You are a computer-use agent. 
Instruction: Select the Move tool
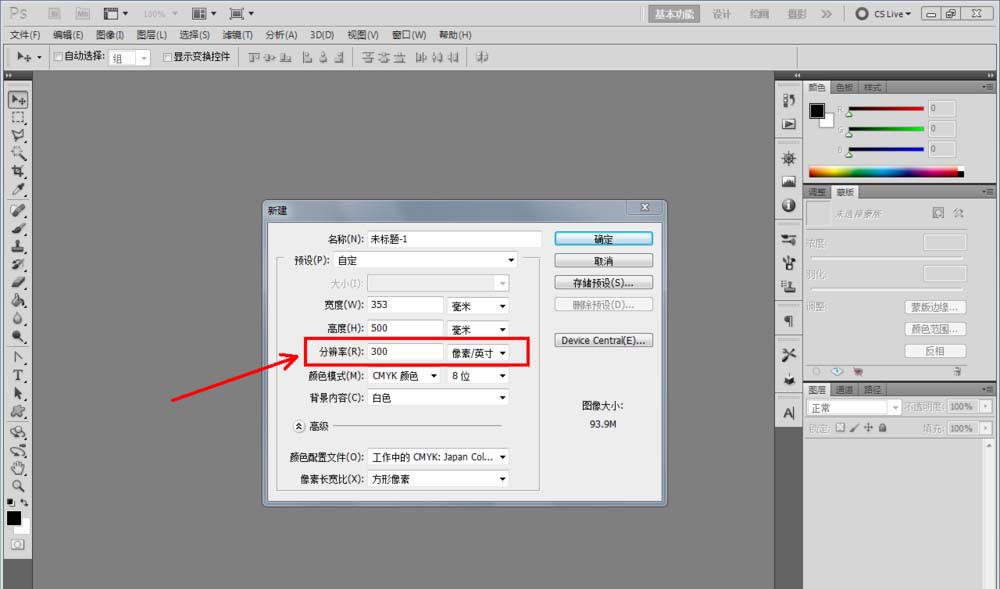point(17,99)
